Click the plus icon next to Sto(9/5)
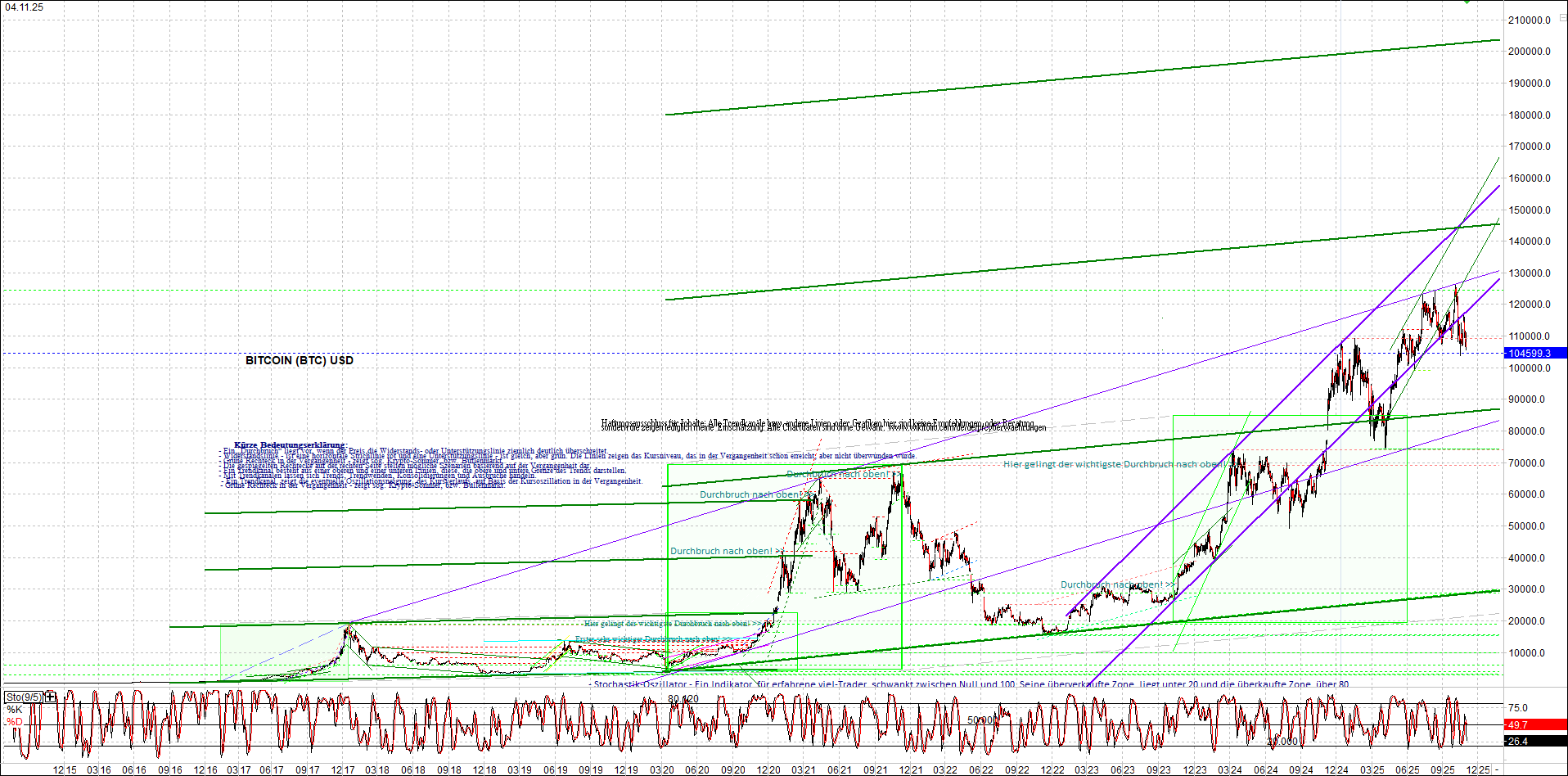The height and width of the screenshot is (776, 1568). 49,697
